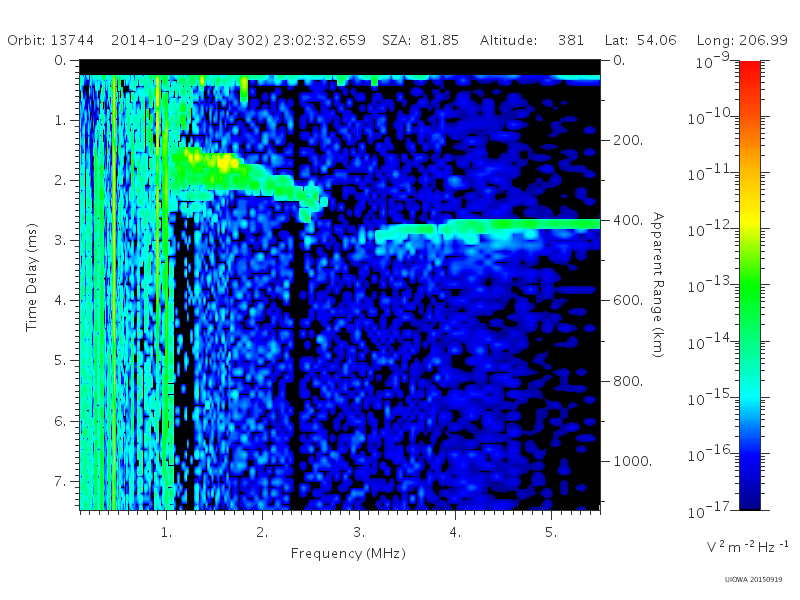This screenshot has height=600, width=800.
Task: Click the '1.' frequency tick label
Action: click(x=166, y=532)
